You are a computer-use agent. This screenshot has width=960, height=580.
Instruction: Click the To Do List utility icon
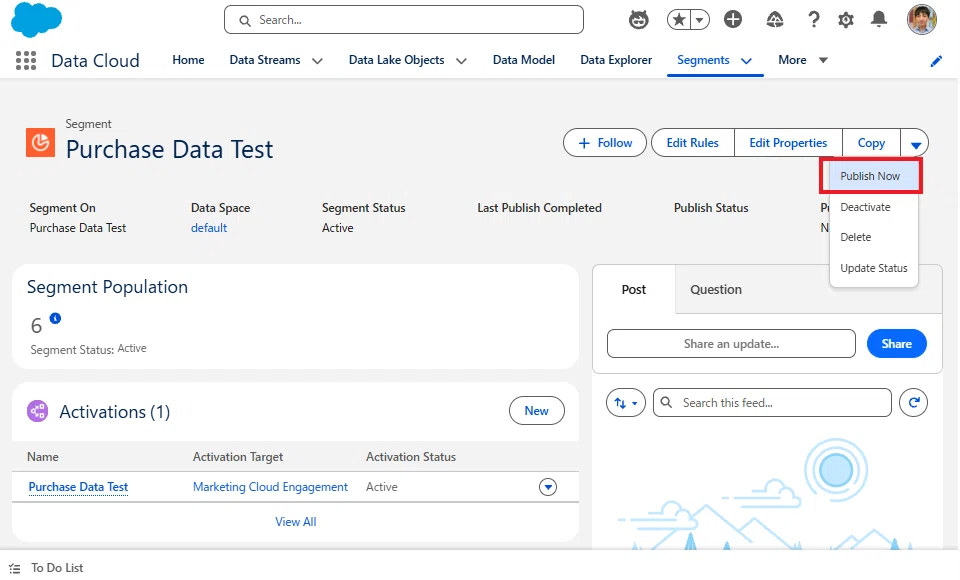coord(15,568)
